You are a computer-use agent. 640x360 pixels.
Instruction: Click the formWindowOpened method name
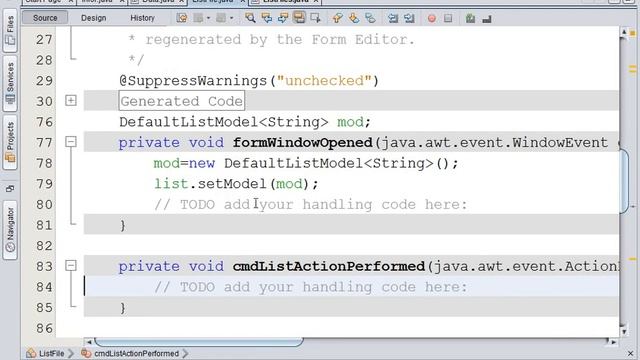[x=302, y=142]
